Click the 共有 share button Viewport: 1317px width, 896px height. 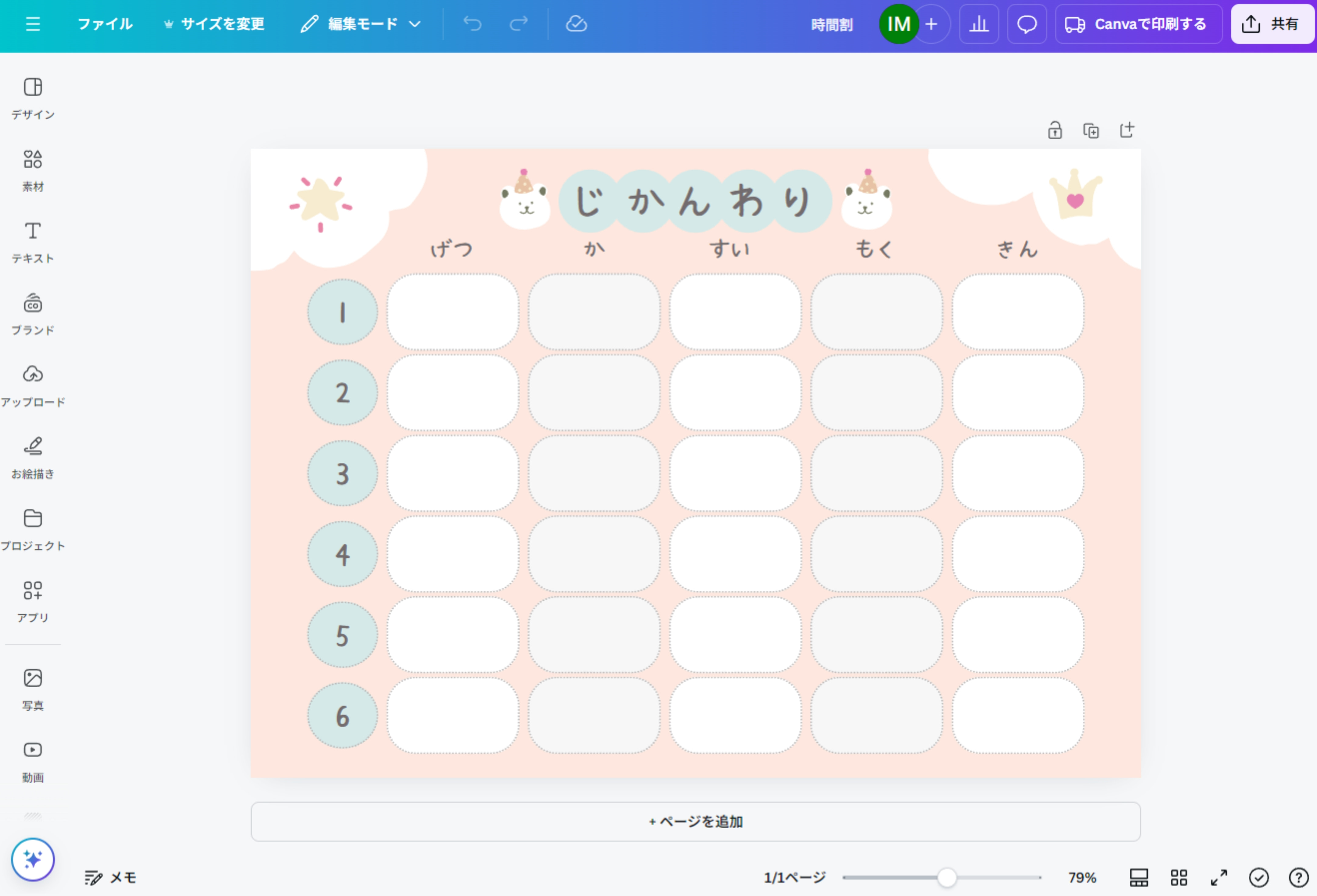(1272, 24)
